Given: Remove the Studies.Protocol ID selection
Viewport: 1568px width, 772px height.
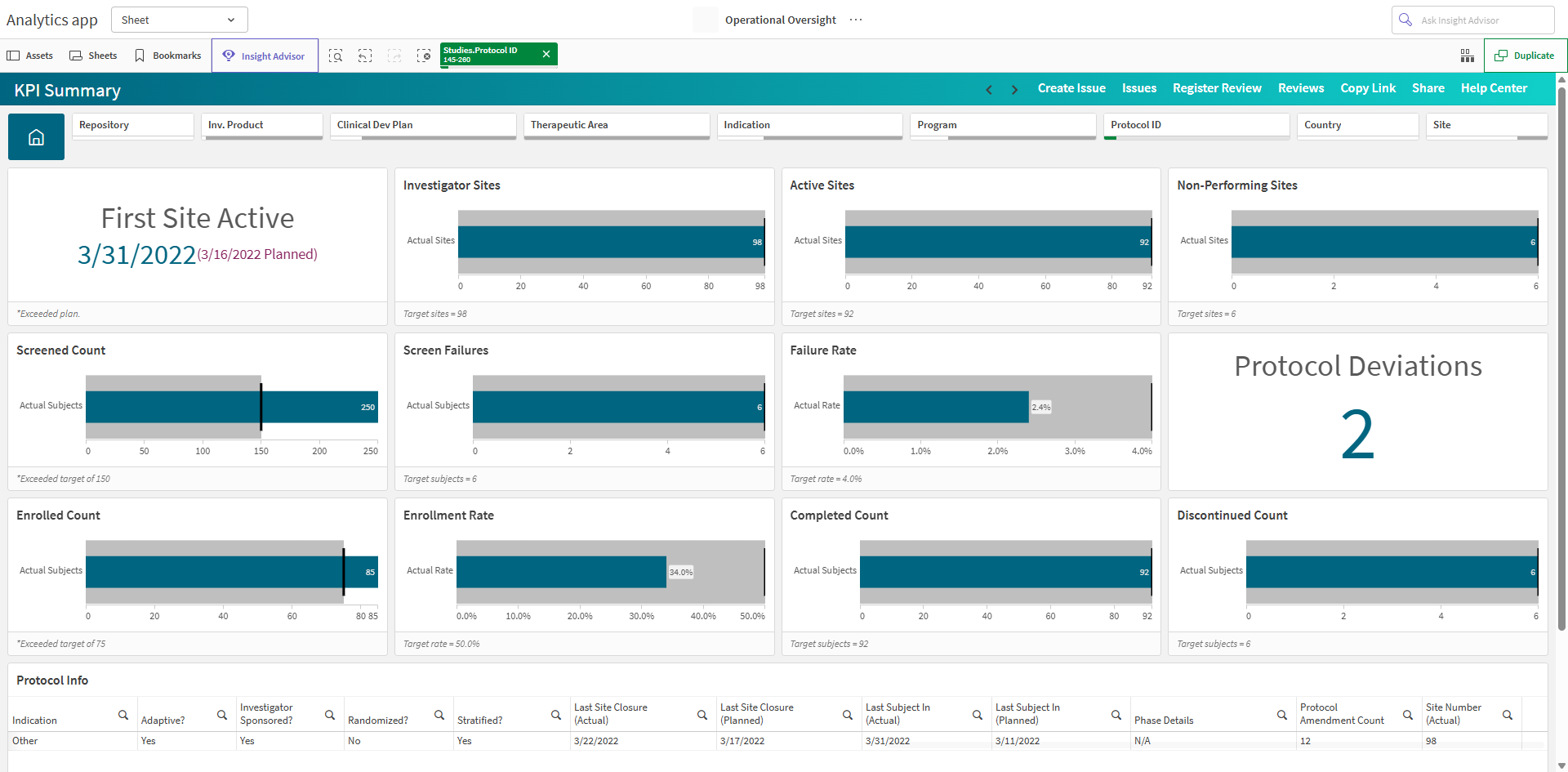Looking at the screenshot, I should (546, 54).
